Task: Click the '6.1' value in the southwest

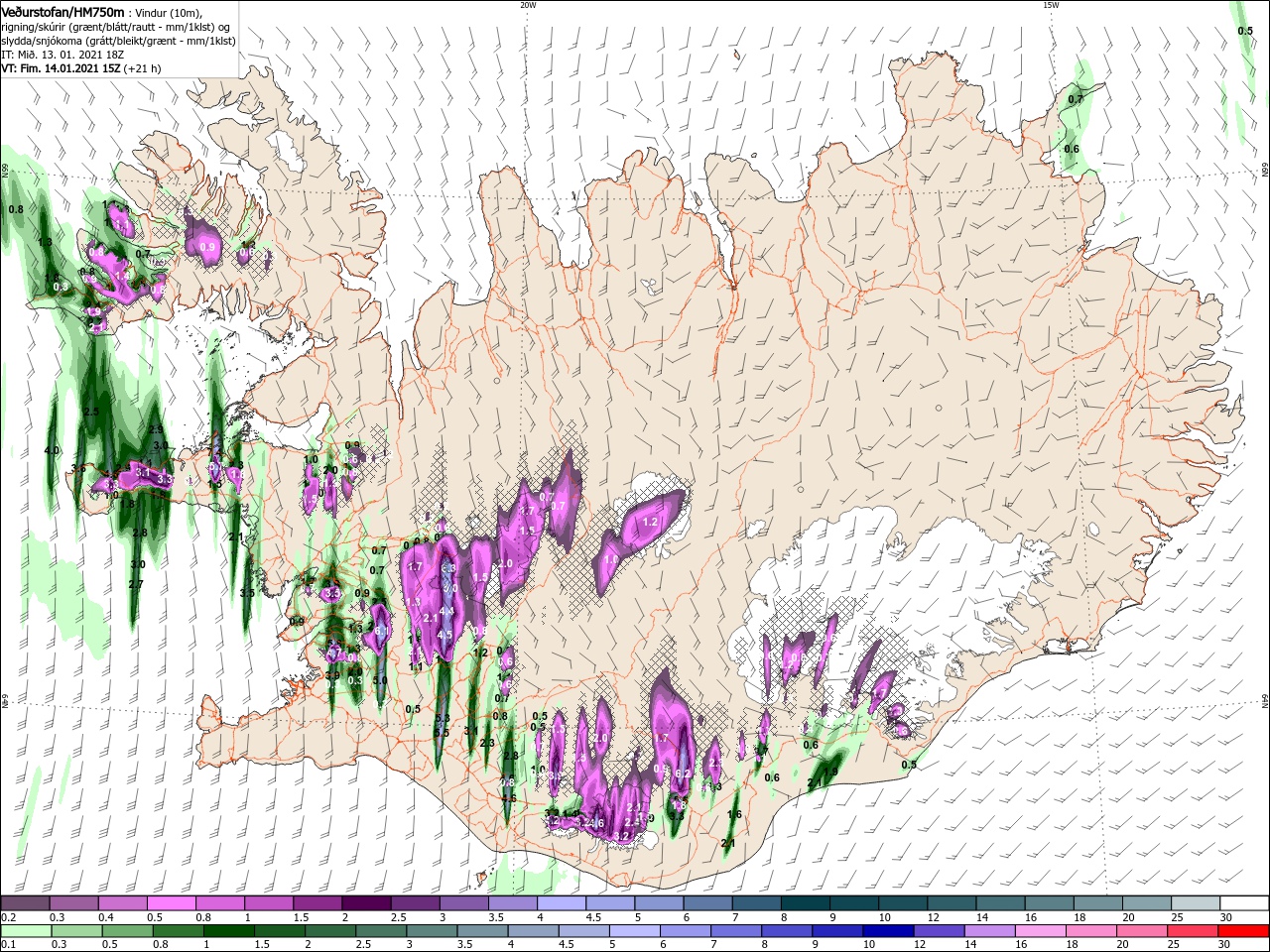Action: pyautogui.click(x=381, y=630)
